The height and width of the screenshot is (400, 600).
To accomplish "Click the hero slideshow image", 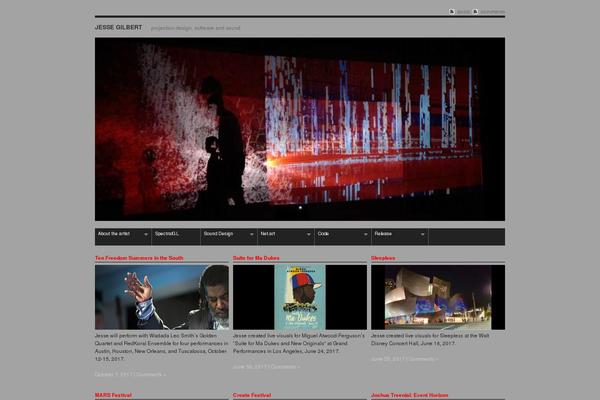I will [x=300, y=129].
